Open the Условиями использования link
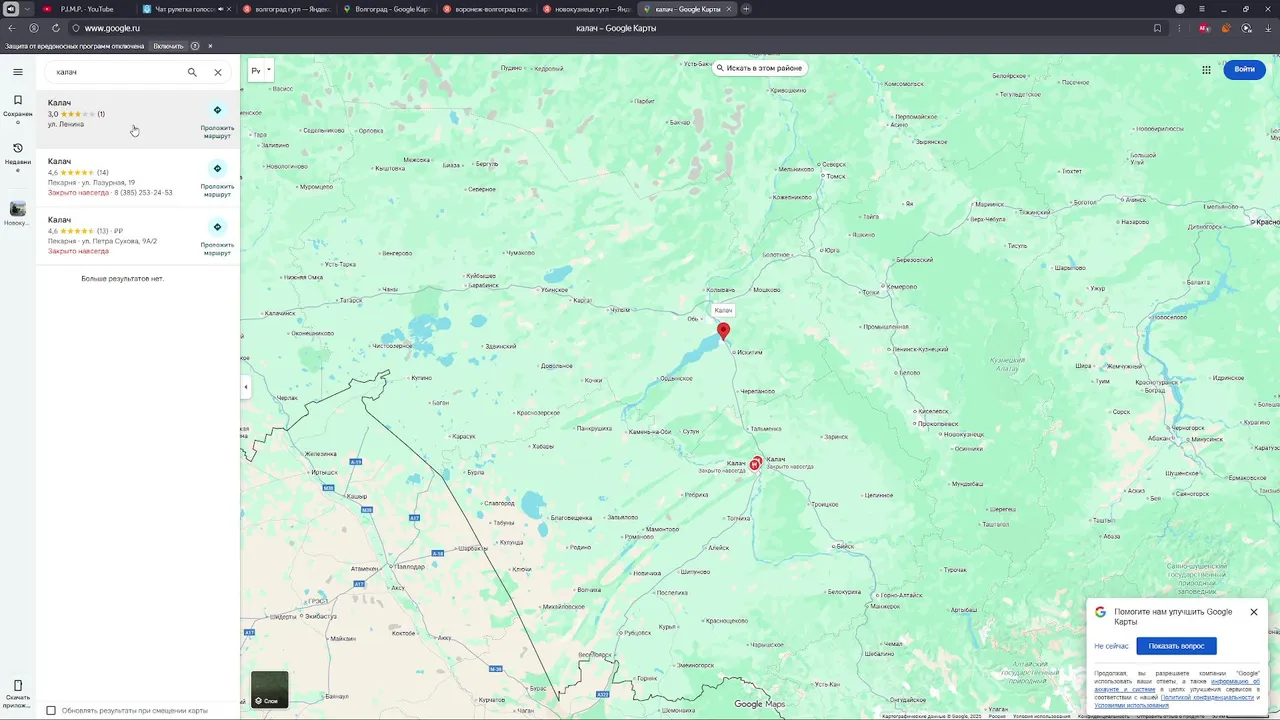1280x720 pixels. (x=1131, y=705)
